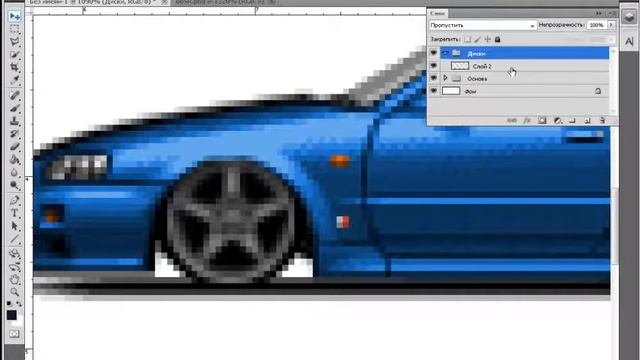Expand the Основа group

445,78
